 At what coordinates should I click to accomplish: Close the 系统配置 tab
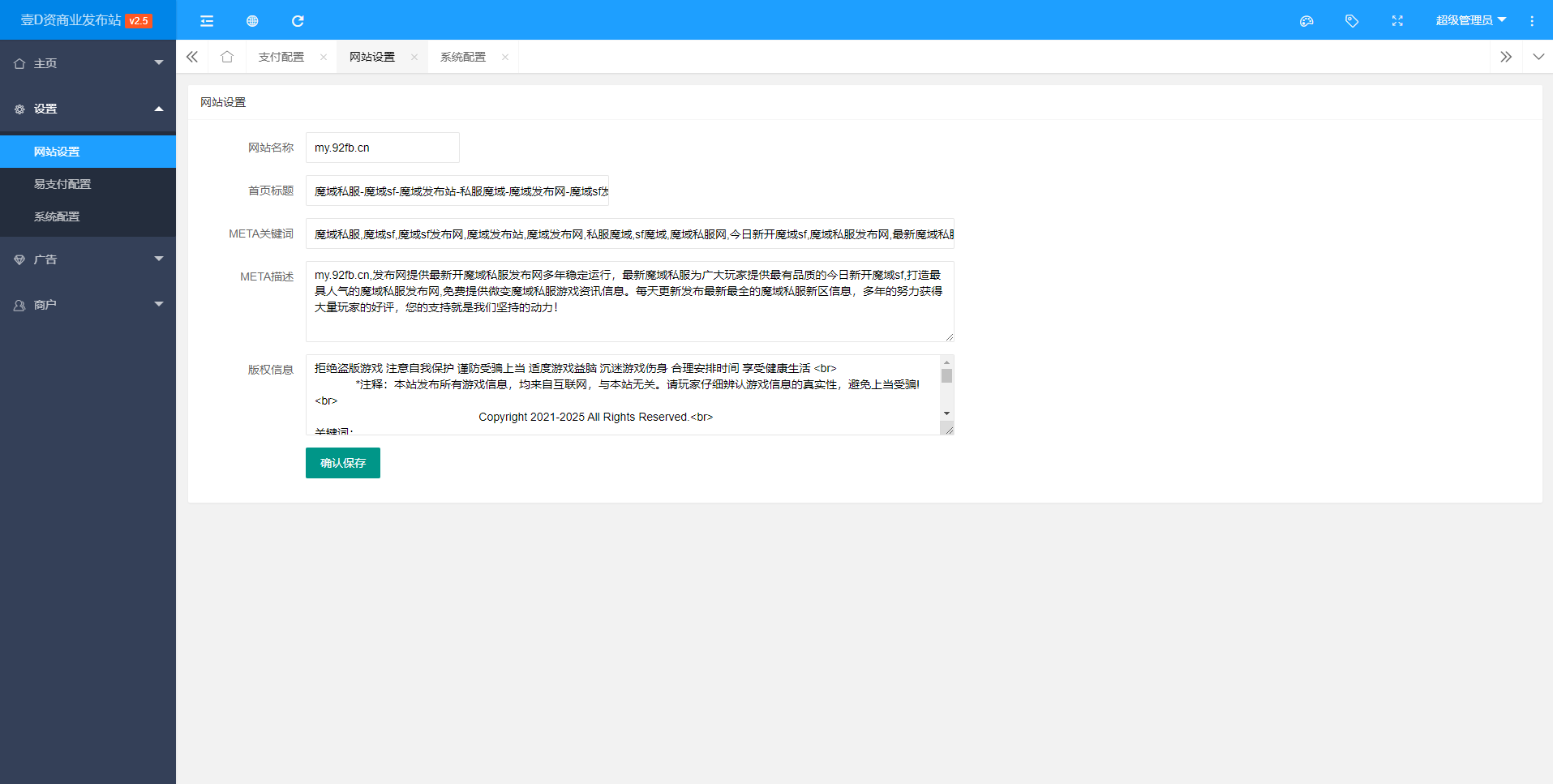point(505,57)
